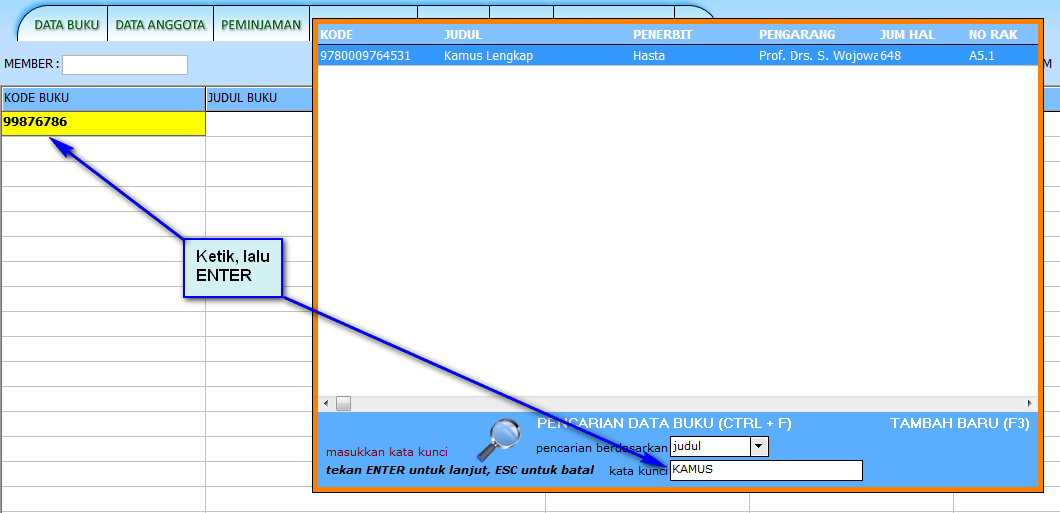Click the right arrow of horizontal scrollbar
This screenshot has width=1060, height=513.
[1030, 403]
